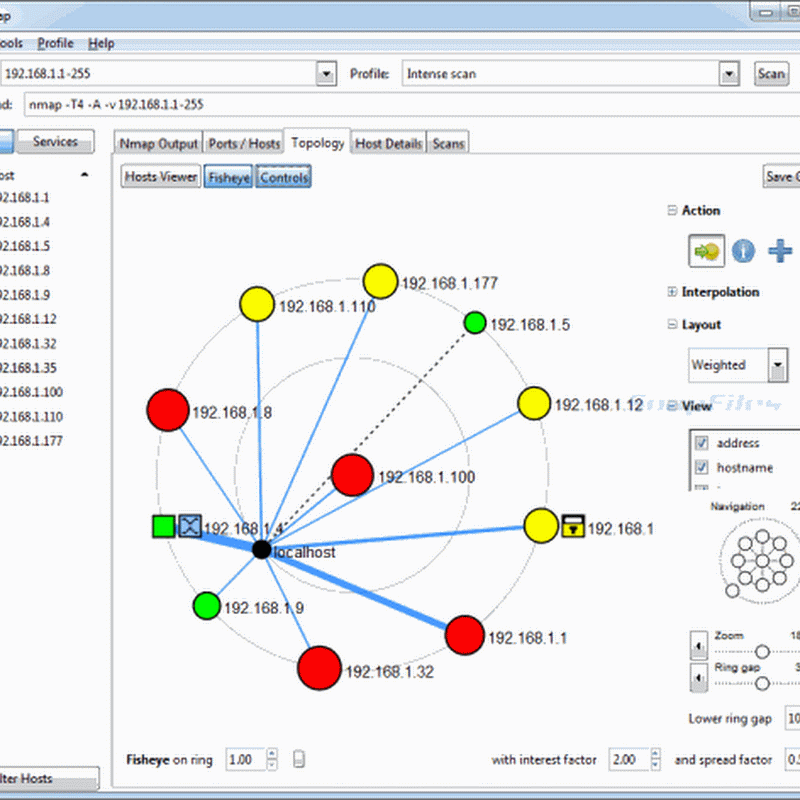Open the Profile dropdown arrow

click(729, 74)
